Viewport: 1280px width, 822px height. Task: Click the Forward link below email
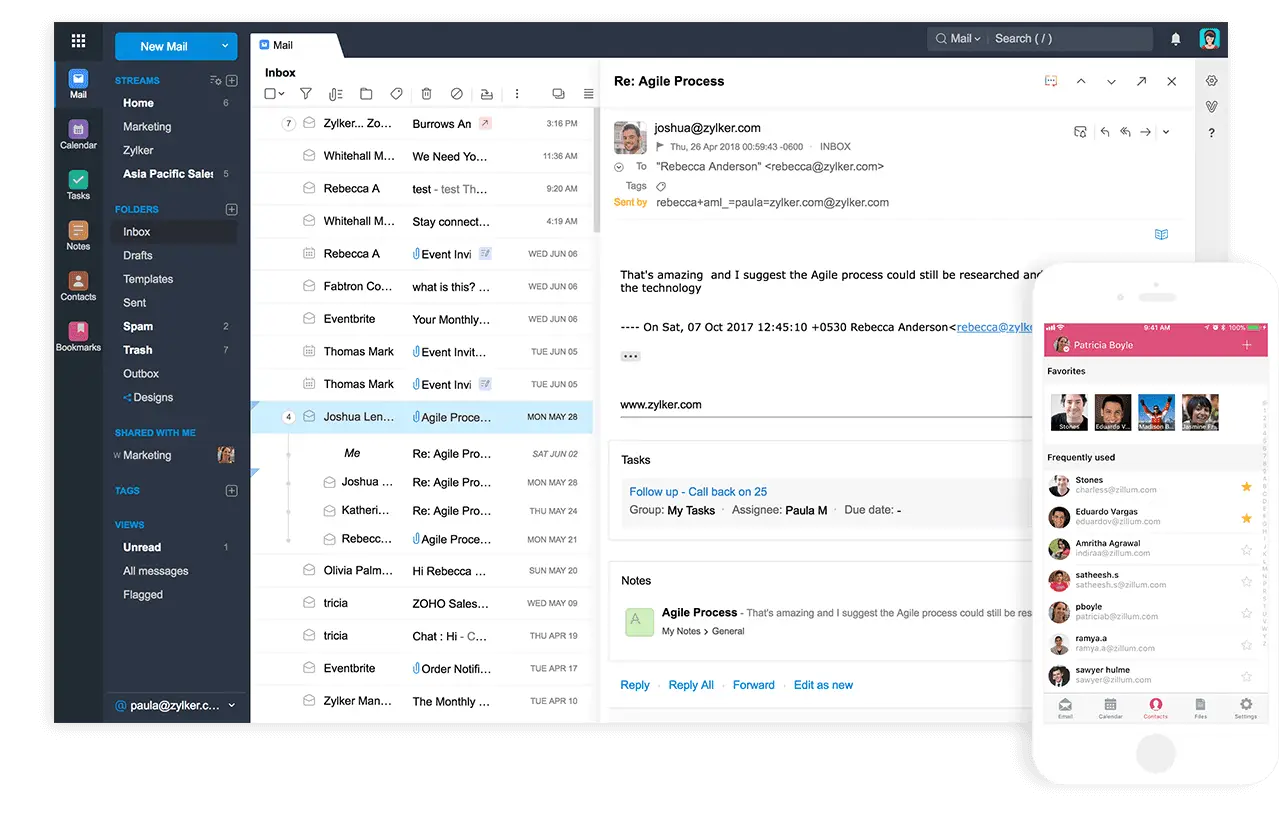pyautogui.click(x=753, y=685)
